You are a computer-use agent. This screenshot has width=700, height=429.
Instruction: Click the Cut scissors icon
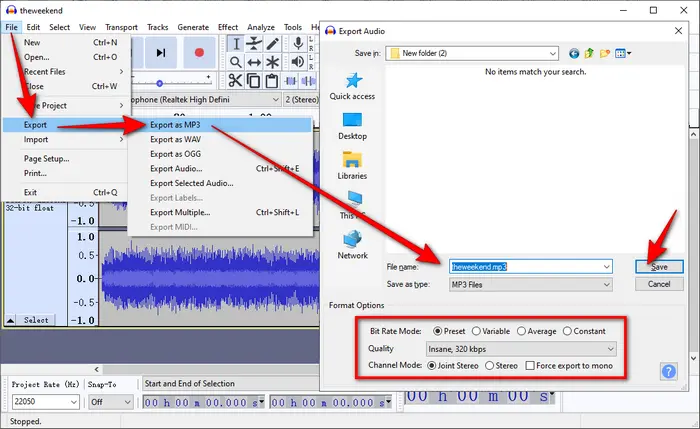235,81
